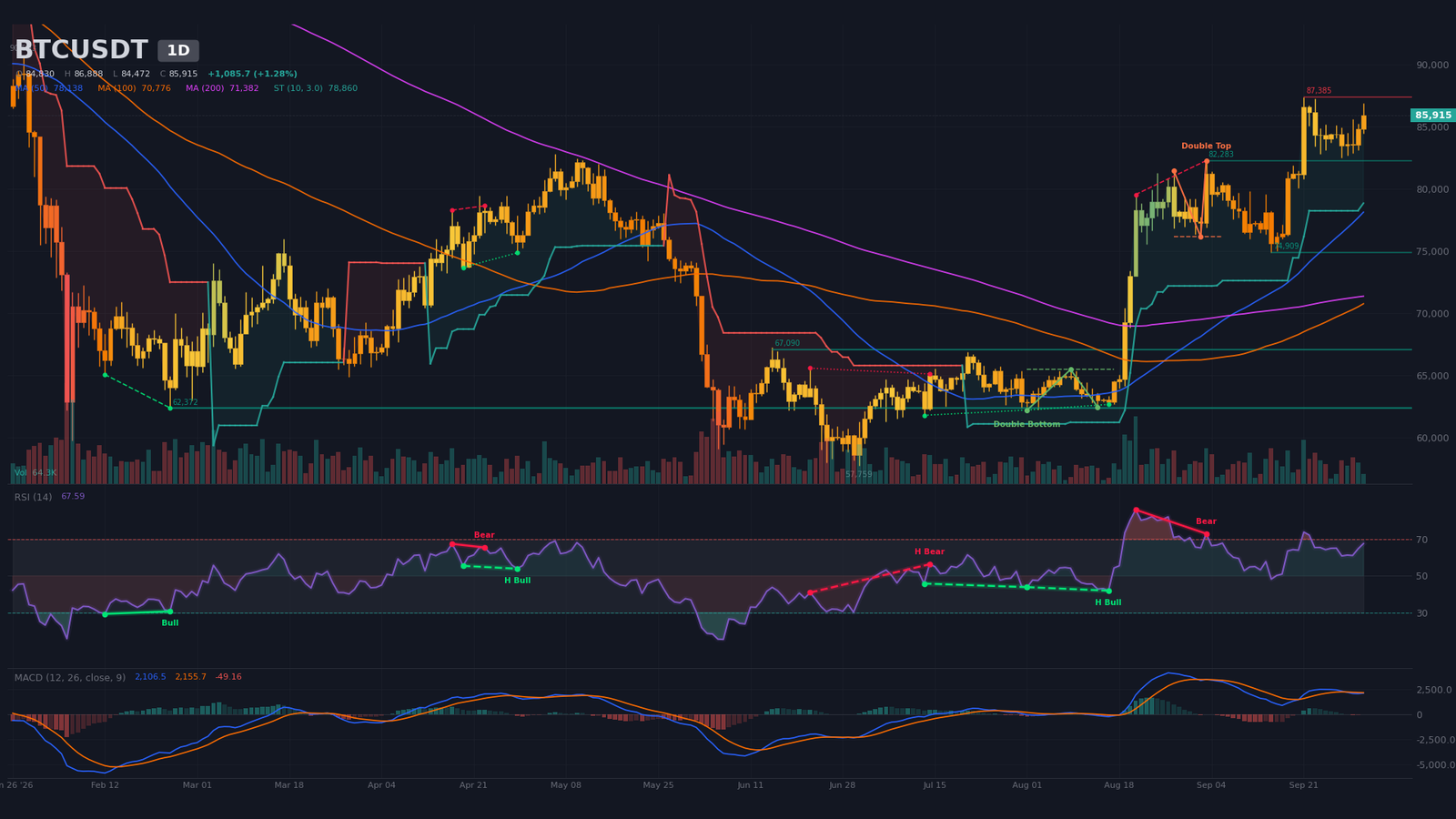Click the 57,759 low price label

(858, 474)
